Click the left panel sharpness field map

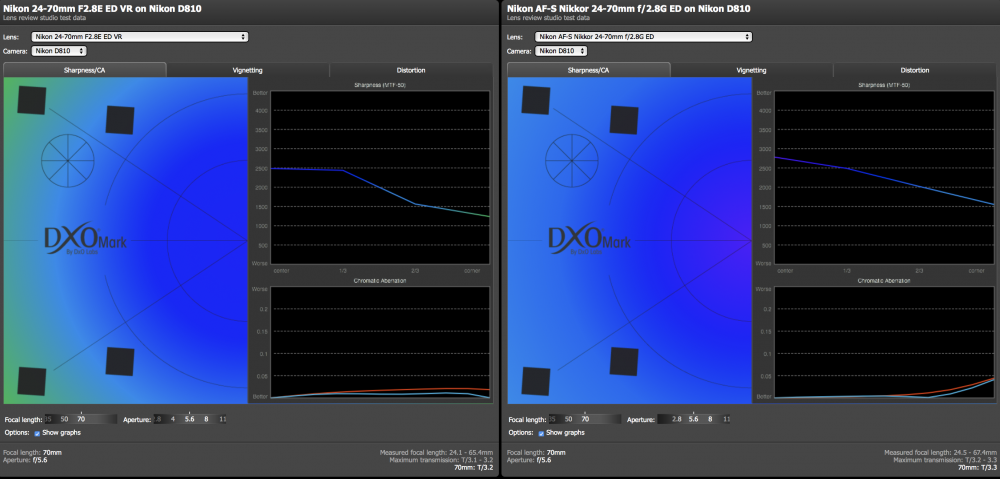(126, 240)
